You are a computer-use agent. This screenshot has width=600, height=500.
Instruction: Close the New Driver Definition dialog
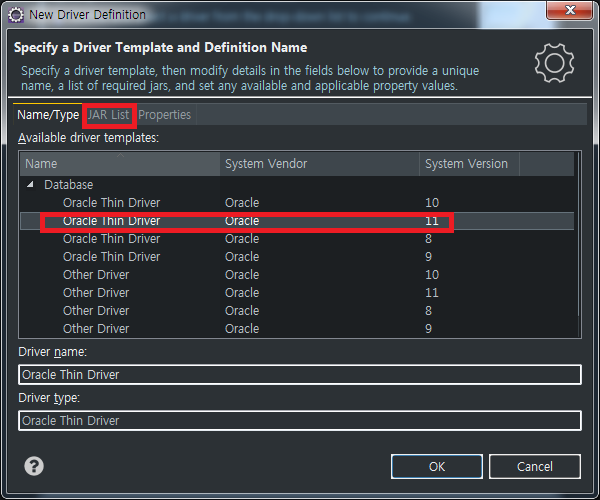(x=569, y=10)
